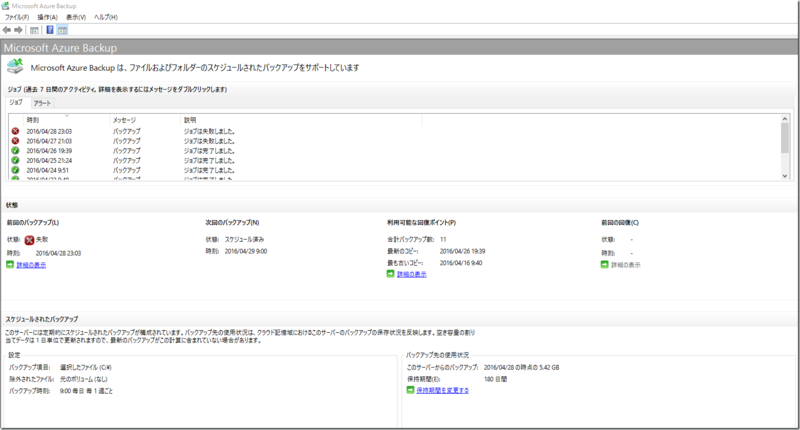800x430 pixels.
Task: Click retention period value 180 日間
Action: coord(495,379)
